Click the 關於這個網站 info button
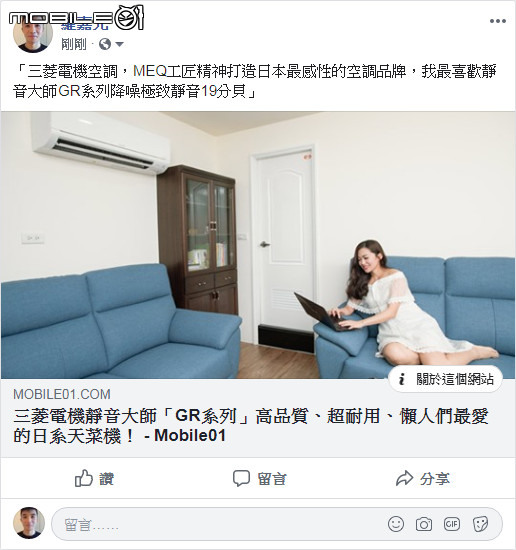 (445, 379)
